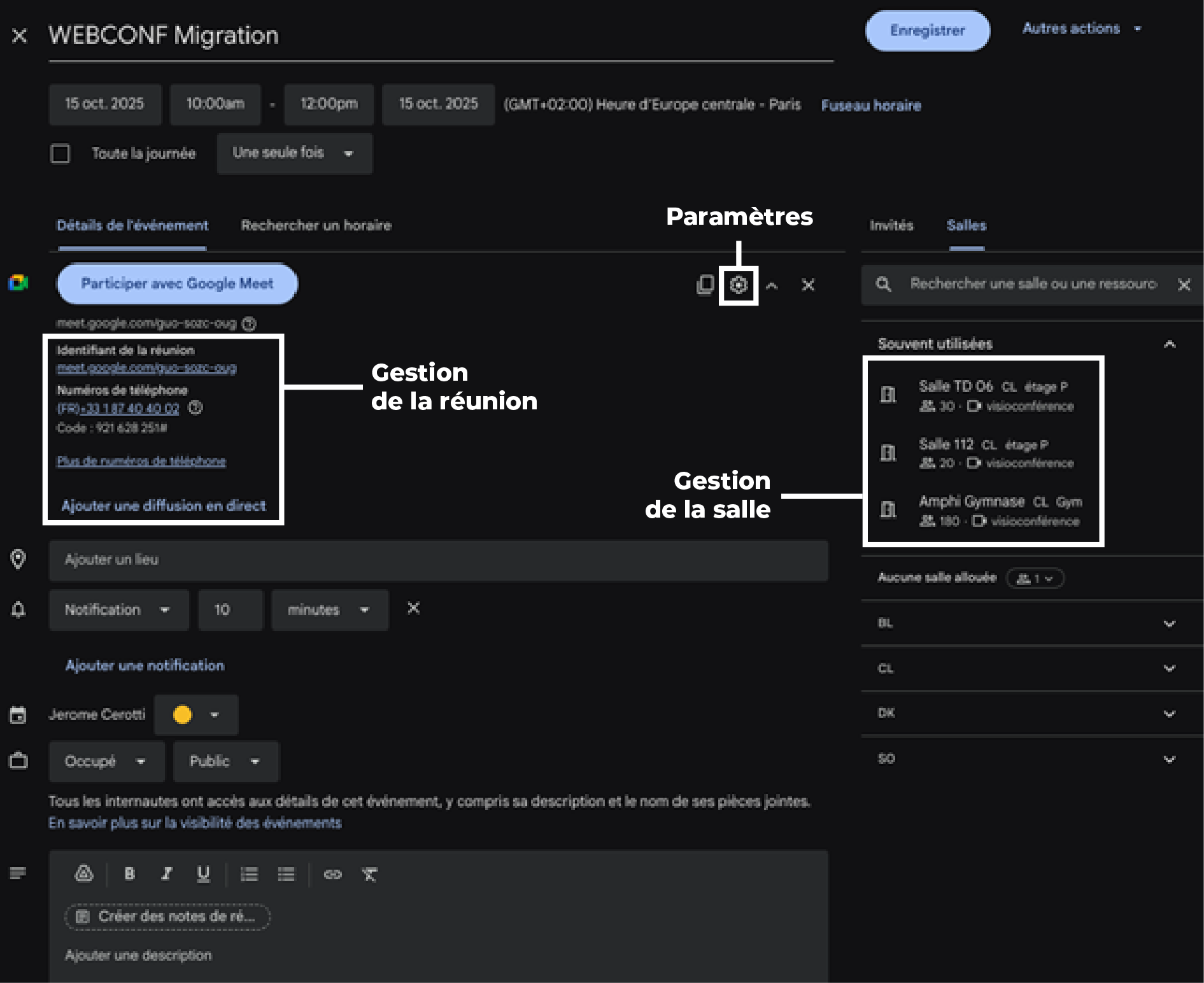Copy the Meet conference info icon
The height and width of the screenshot is (983, 1204).
pos(705,285)
